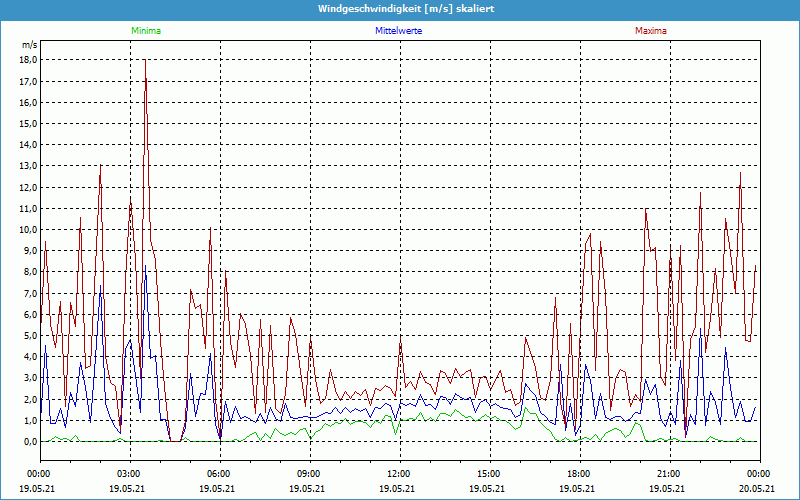The width and height of the screenshot is (800, 500).
Task: Click the highest red peak at 18 m/s
Action: [x=146, y=61]
